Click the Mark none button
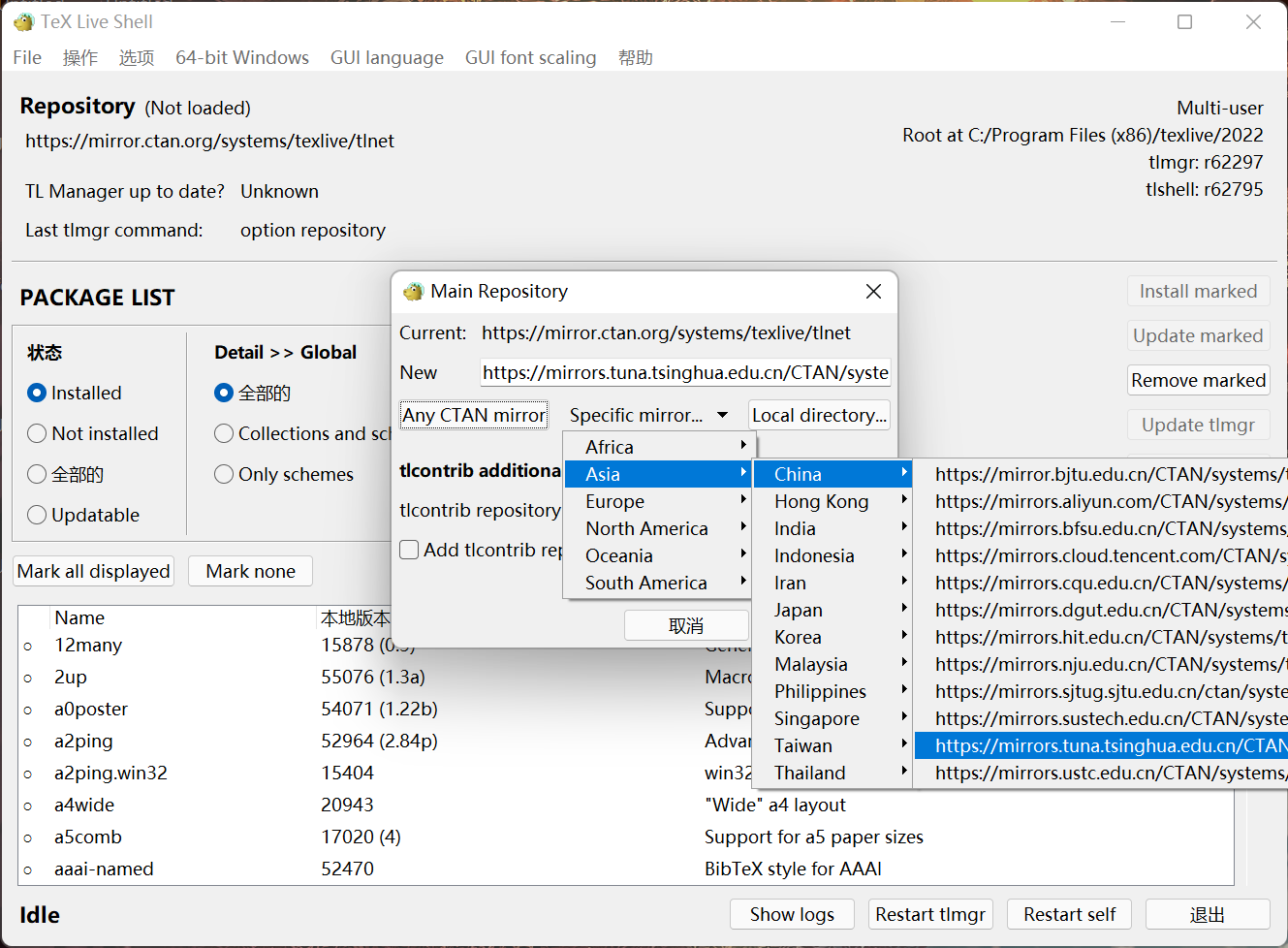This screenshot has width=1288, height=948. pos(250,571)
